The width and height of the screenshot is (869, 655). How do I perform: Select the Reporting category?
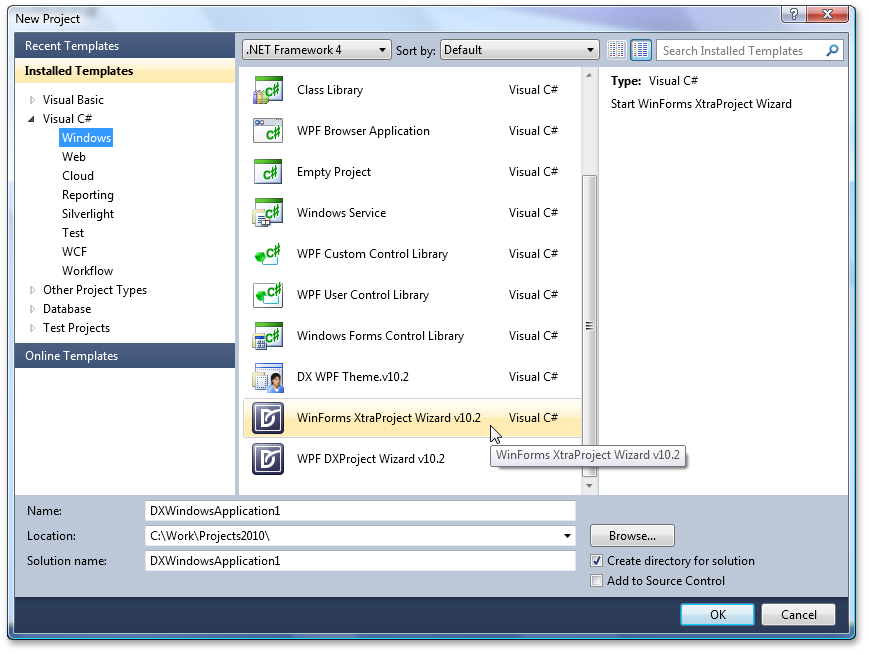tap(88, 195)
